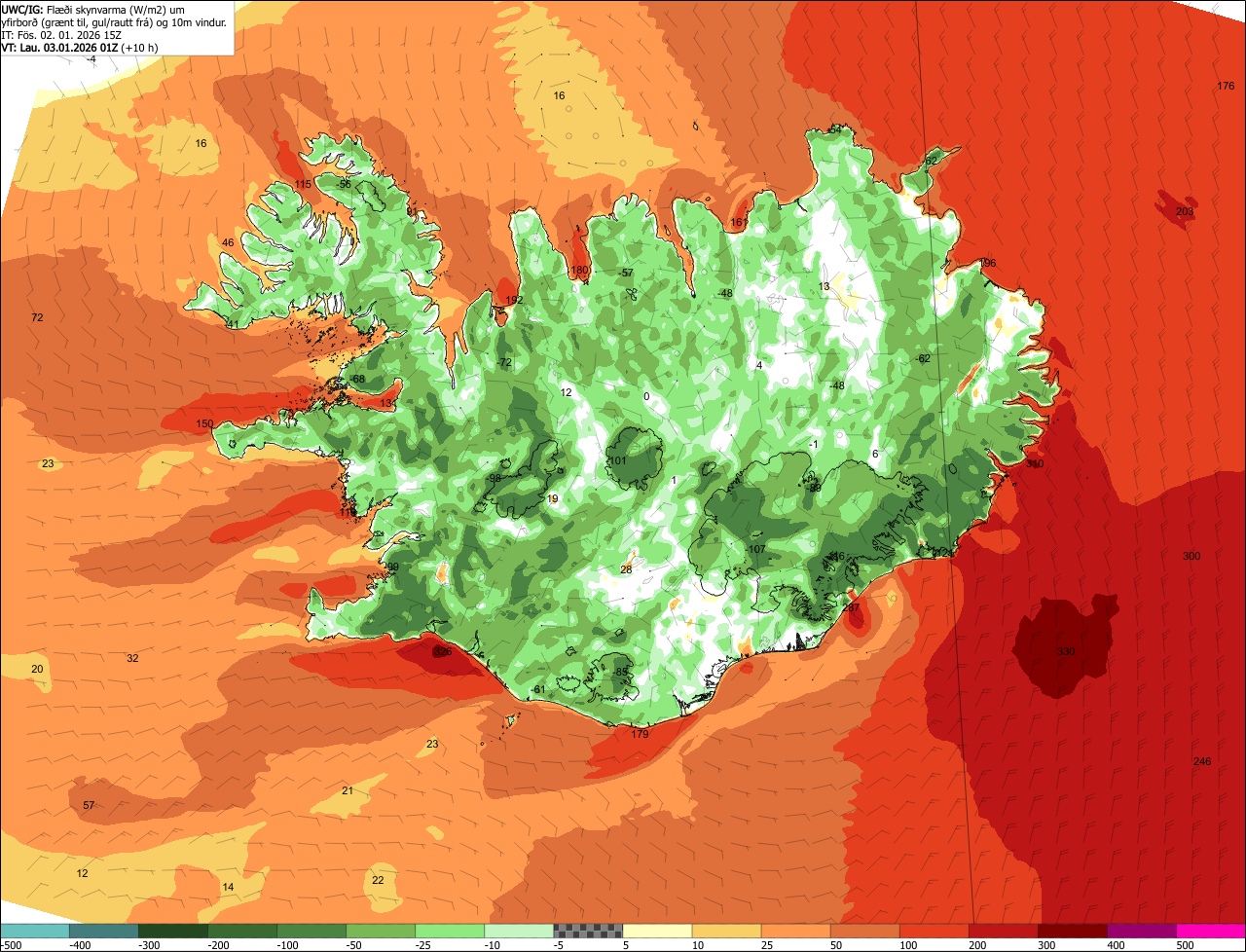Select the dark red 300 to 400 legend swatch
1246x952 pixels.
tap(1073, 931)
